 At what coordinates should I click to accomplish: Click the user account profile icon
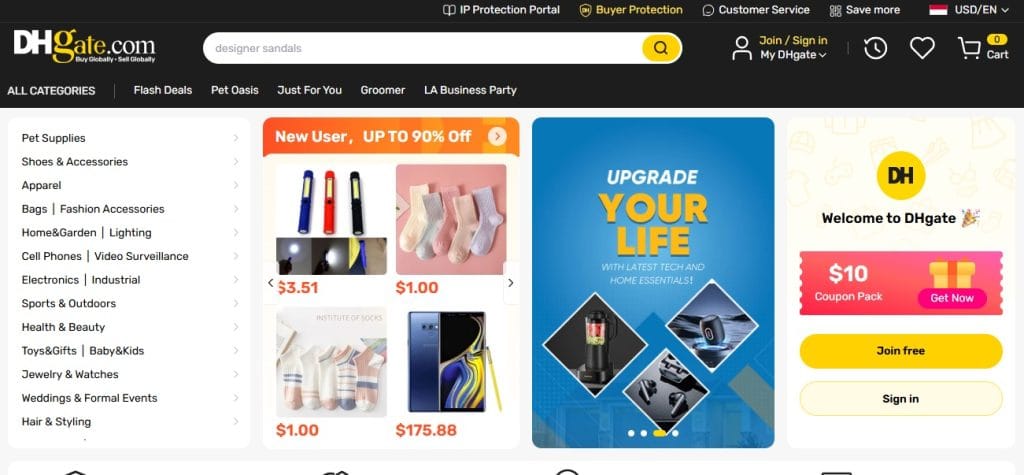[742, 48]
